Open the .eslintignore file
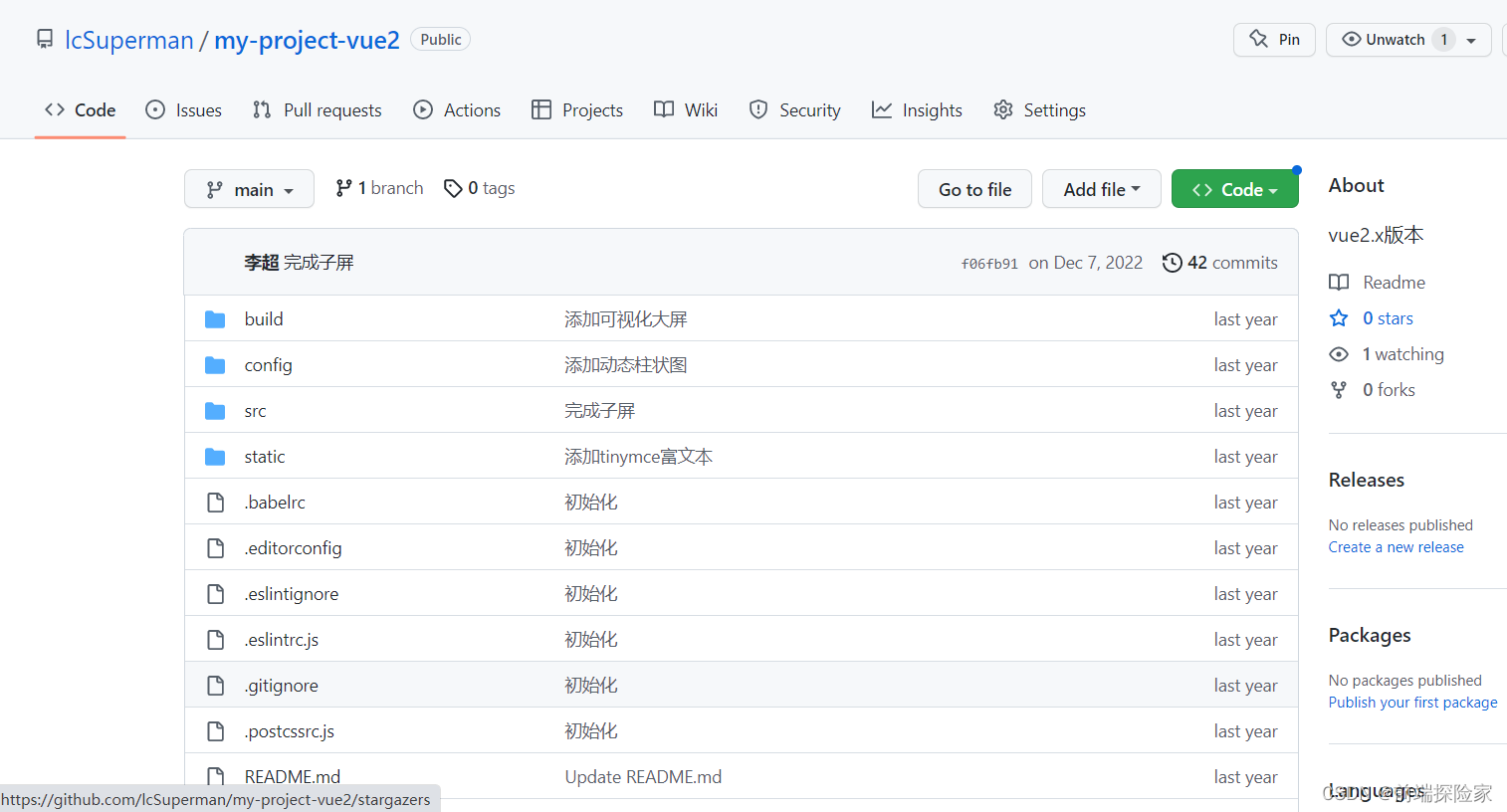The height and width of the screenshot is (812, 1507). coord(292,594)
